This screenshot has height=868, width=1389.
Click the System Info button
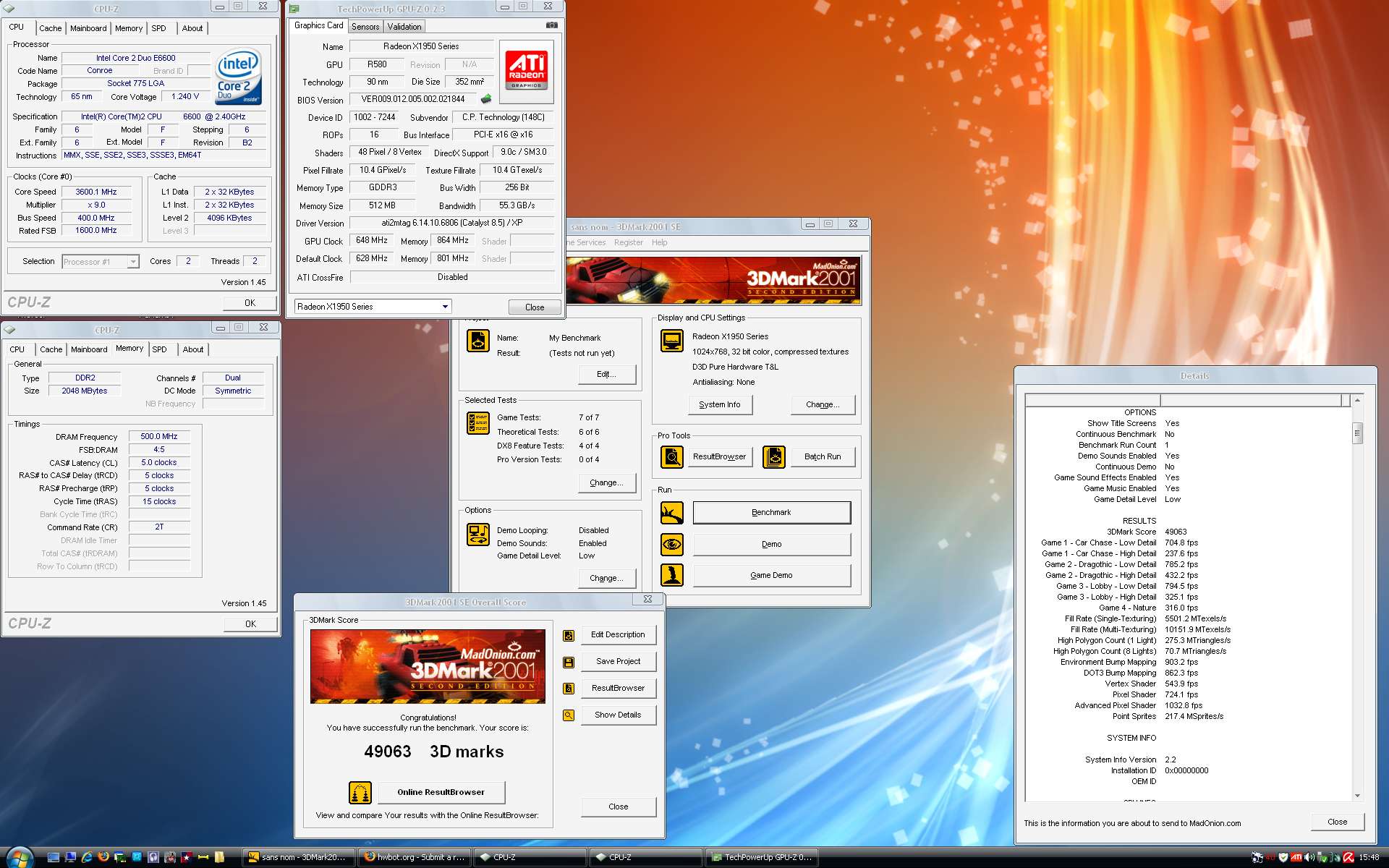click(x=720, y=404)
